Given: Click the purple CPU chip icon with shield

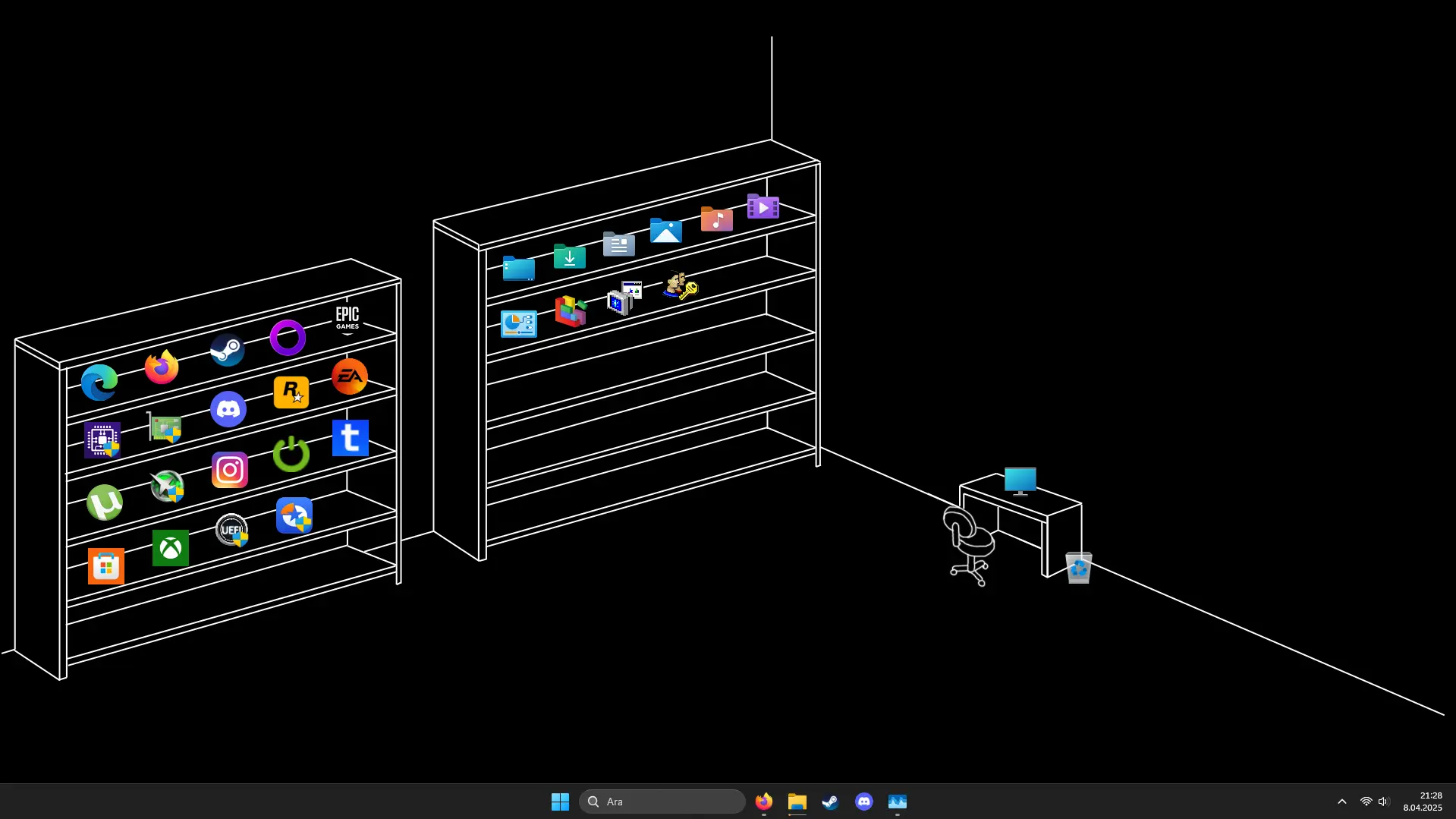Looking at the screenshot, I should pyautogui.click(x=102, y=440).
